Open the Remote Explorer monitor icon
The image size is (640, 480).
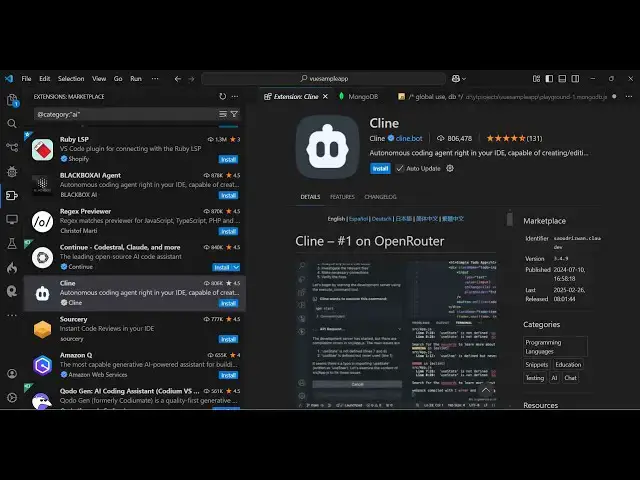[12, 220]
